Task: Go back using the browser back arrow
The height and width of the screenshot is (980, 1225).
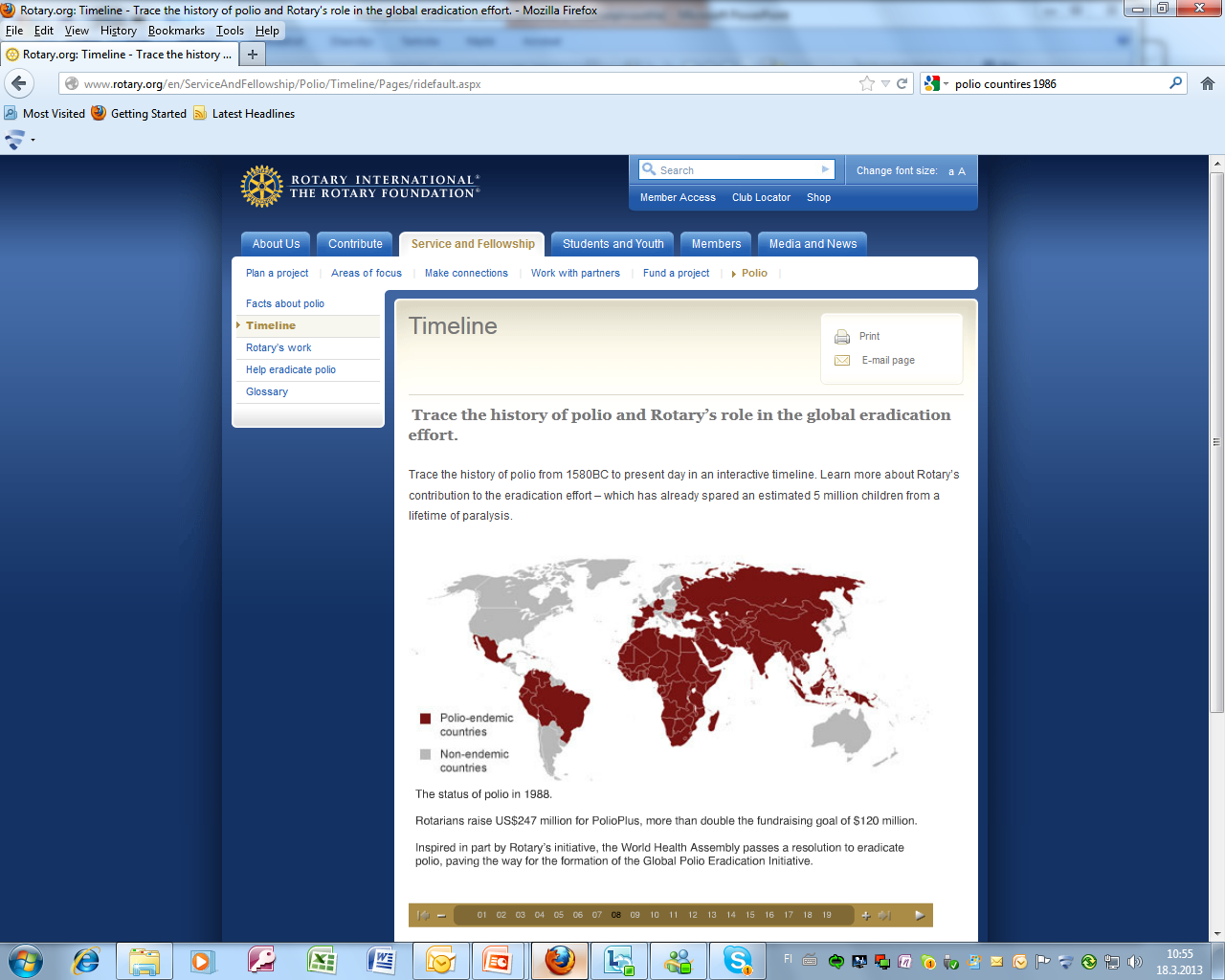Action: (19, 83)
